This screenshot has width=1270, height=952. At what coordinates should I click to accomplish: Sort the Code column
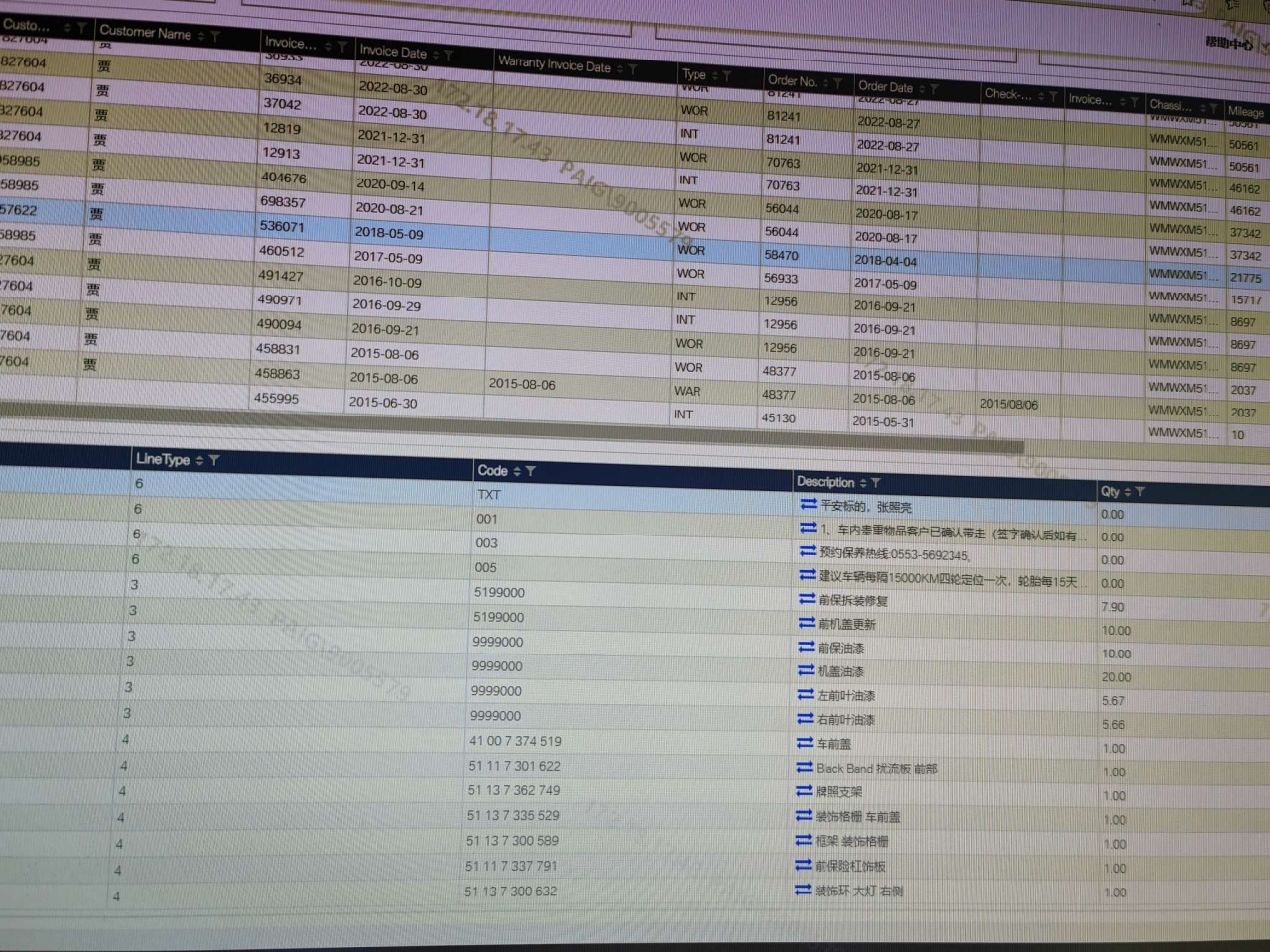pos(516,471)
